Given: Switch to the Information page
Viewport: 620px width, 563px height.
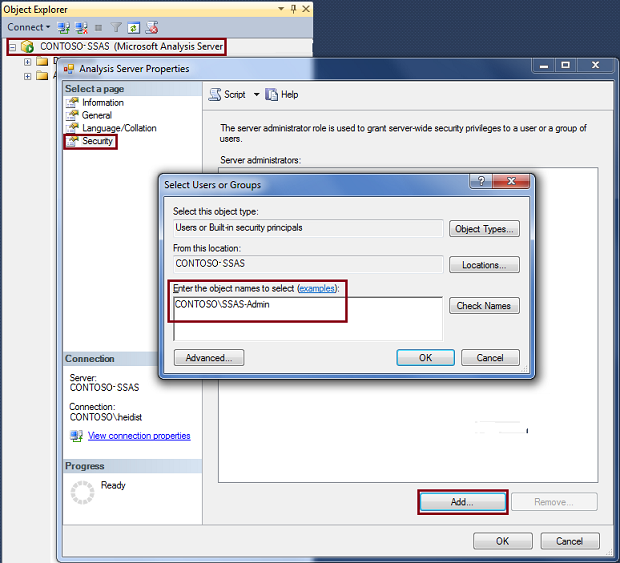Looking at the screenshot, I should (102, 102).
